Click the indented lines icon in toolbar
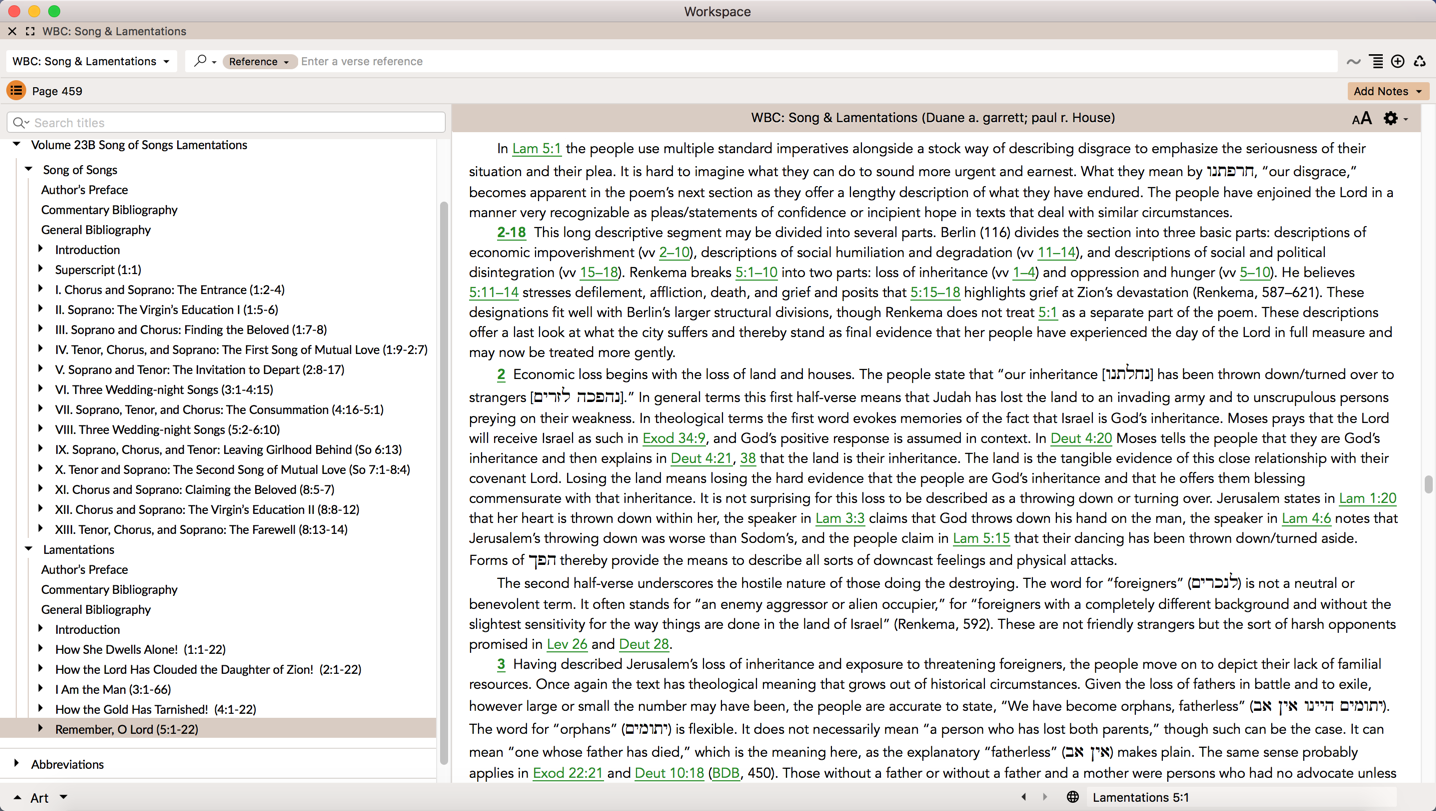This screenshot has height=811, width=1436. pyautogui.click(x=1376, y=62)
